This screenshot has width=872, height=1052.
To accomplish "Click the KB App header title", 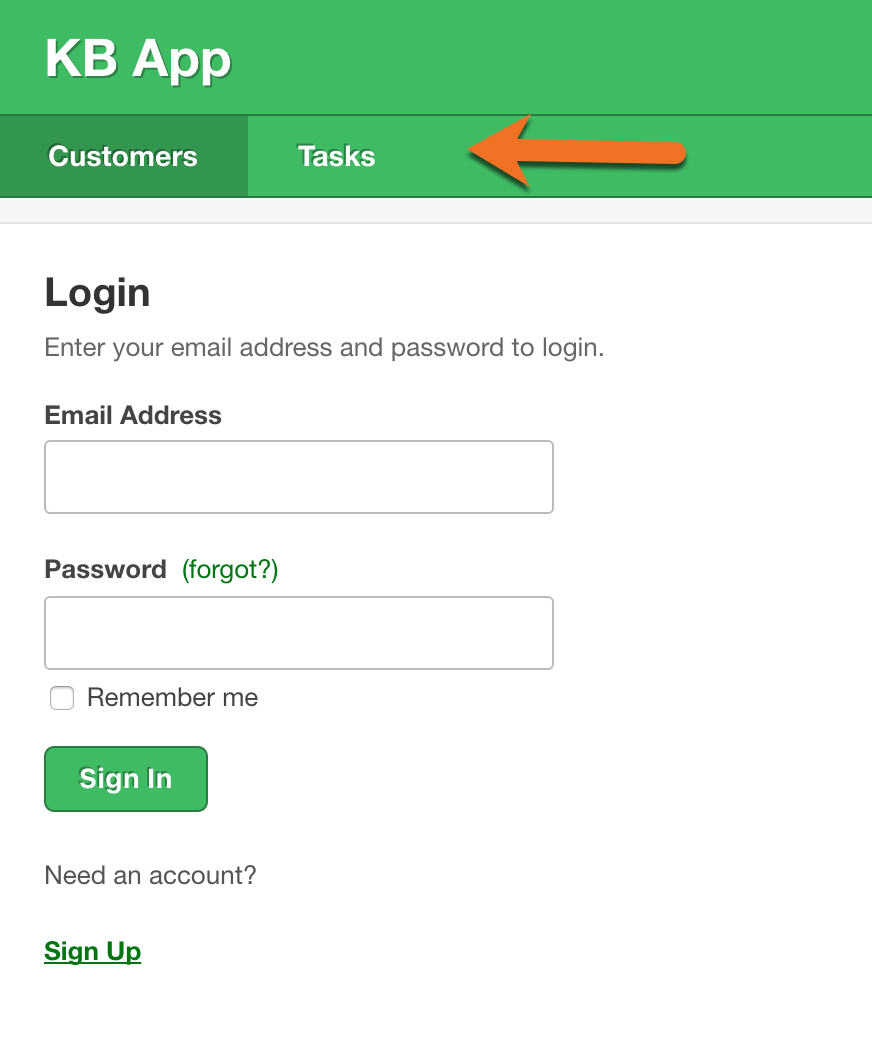I will point(138,59).
